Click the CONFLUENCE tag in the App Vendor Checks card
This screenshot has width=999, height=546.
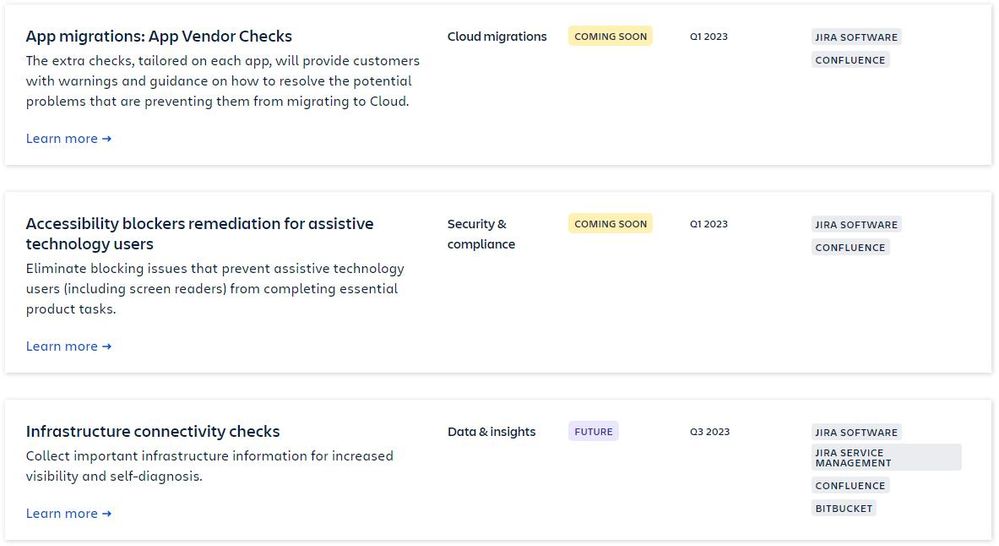(x=850, y=60)
